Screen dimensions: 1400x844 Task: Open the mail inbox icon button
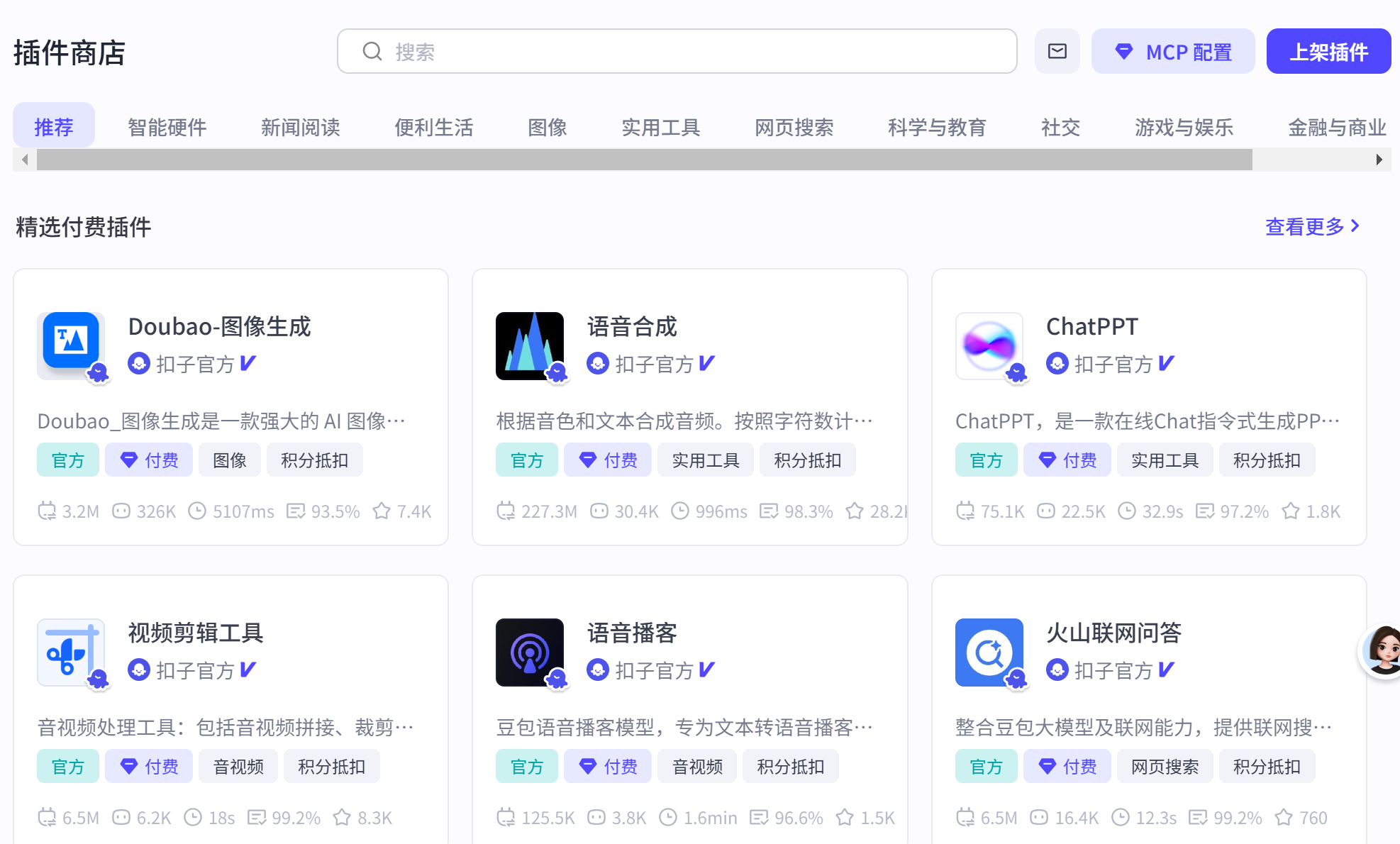coord(1057,51)
